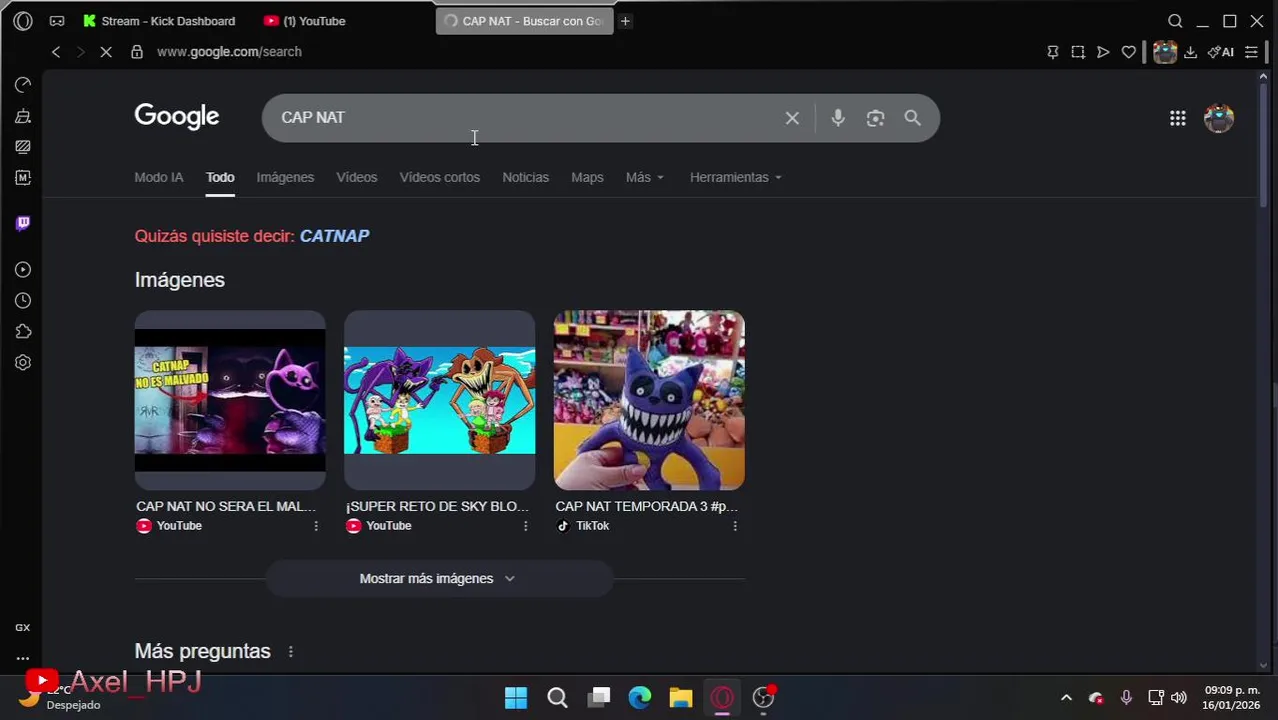Open the Sky Block cartoon thumbnail
The height and width of the screenshot is (720, 1278).
tap(440, 400)
